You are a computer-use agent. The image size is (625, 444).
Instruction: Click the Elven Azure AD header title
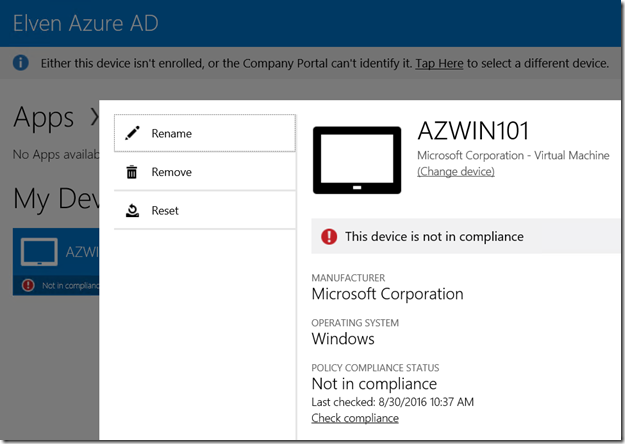tap(86, 23)
